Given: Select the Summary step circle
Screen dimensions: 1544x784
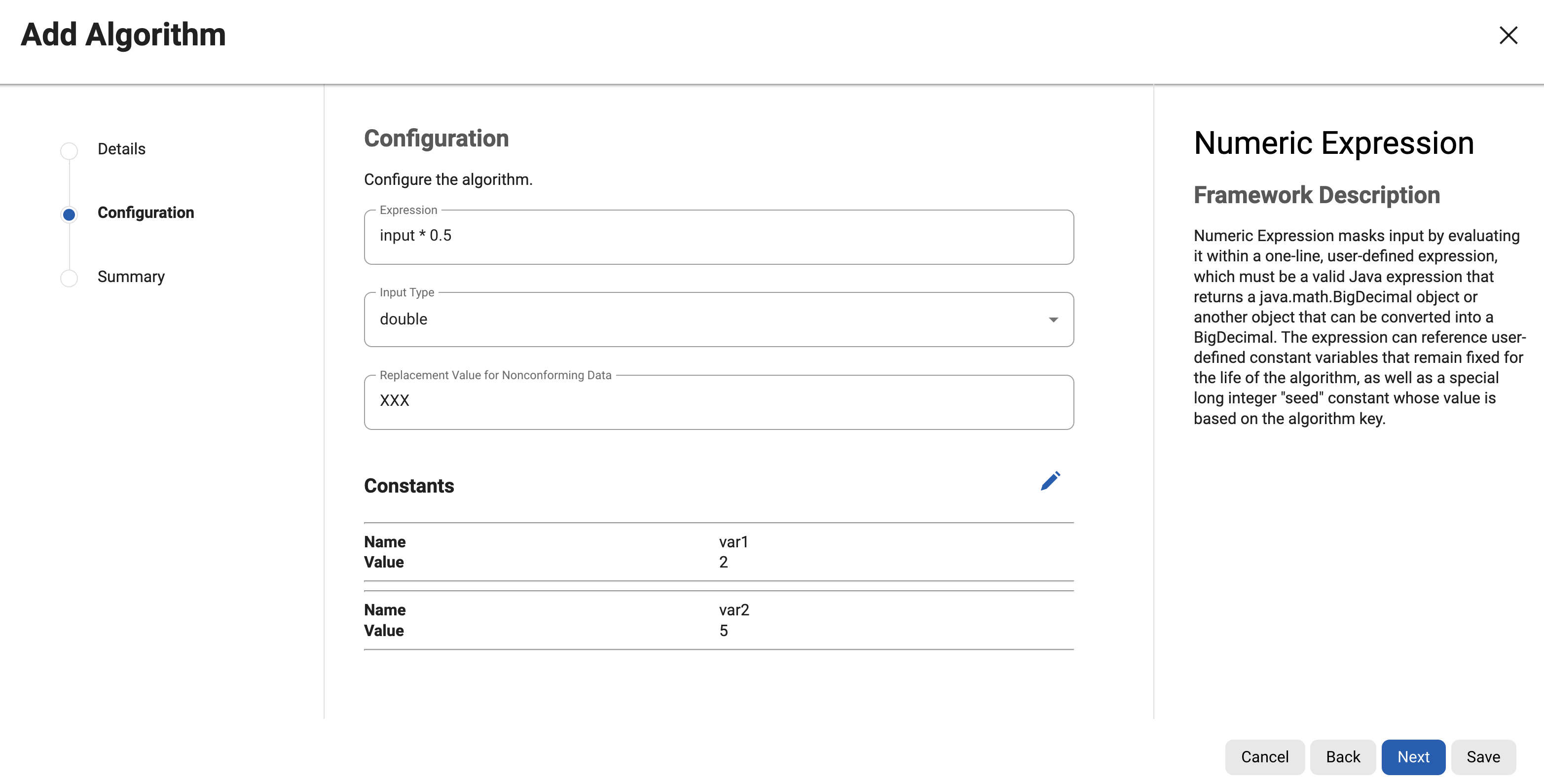Looking at the screenshot, I should 69,278.
